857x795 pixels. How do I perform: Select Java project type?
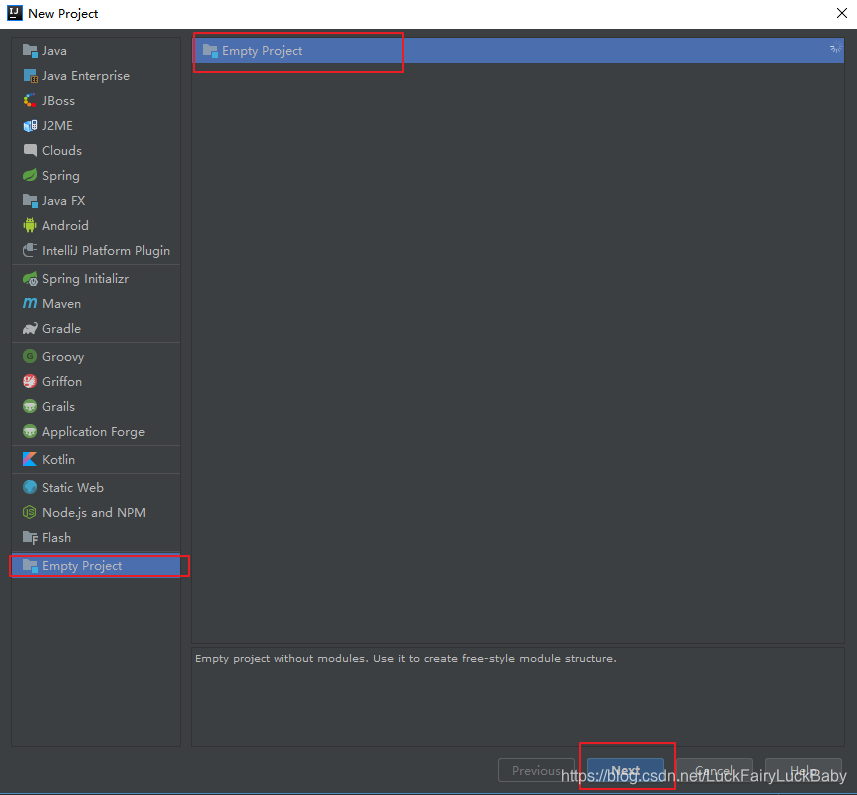[96, 51]
